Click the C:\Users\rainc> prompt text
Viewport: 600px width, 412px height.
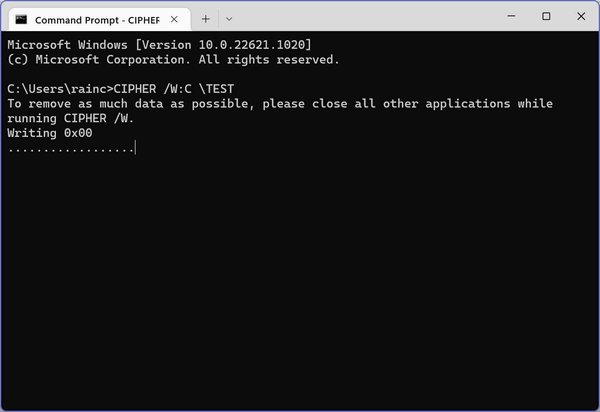pos(60,89)
